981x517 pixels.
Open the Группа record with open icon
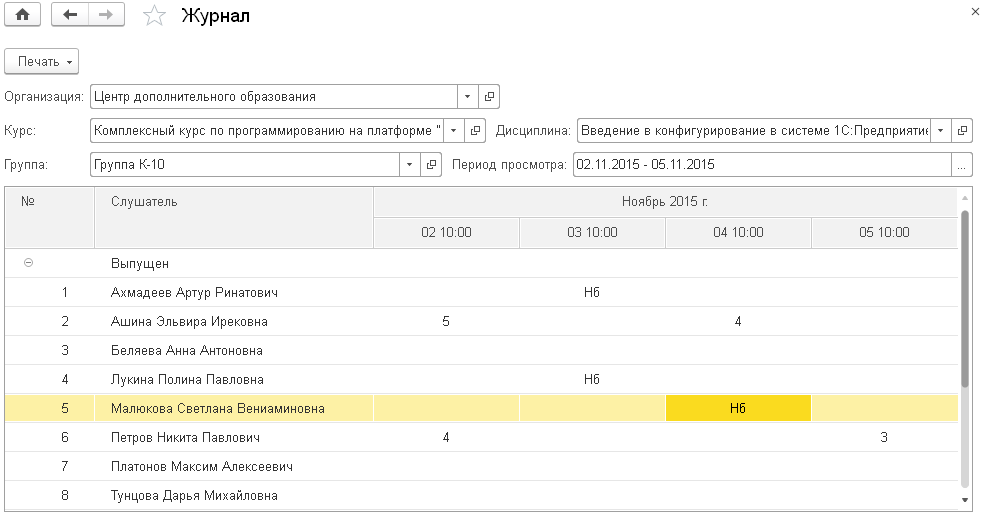pyautogui.click(x=431, y=165)
